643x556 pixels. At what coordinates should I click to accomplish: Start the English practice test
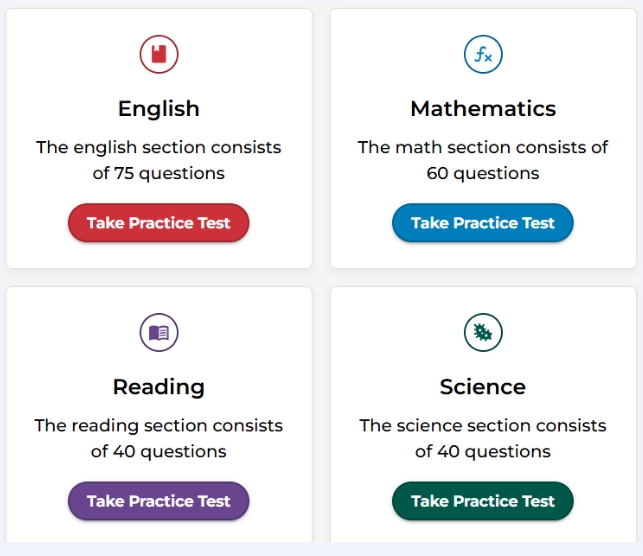(158, 223)
